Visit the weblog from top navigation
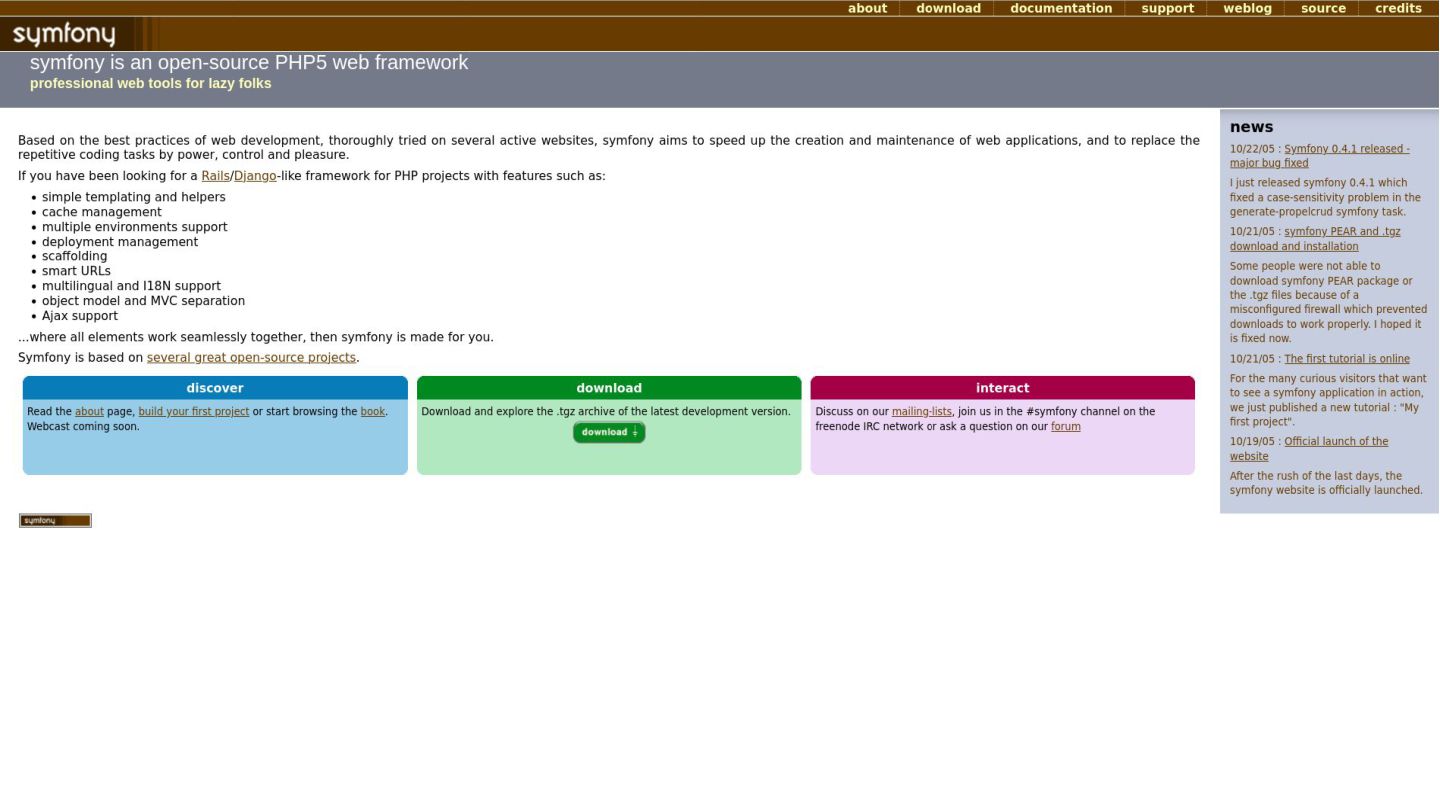Screen dimensions: 1440x810 (x=1247, y=8)
